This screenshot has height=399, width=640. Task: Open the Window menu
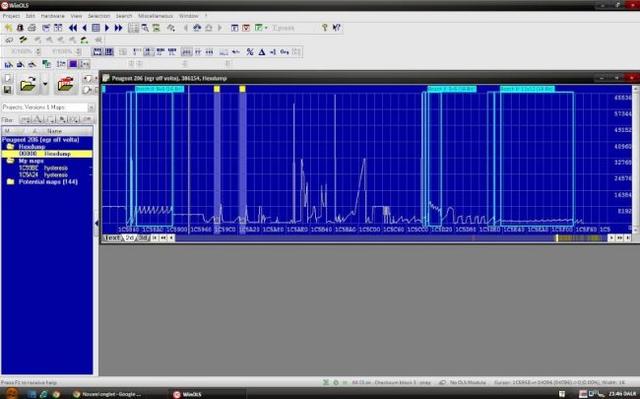tap(189, 16)
